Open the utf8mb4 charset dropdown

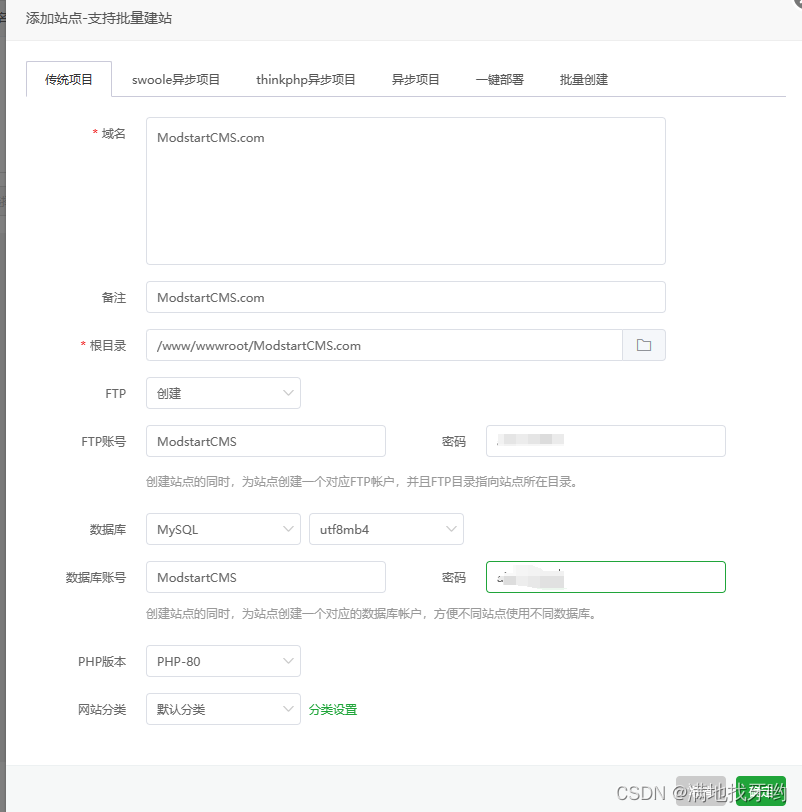(x=386, y=529)
